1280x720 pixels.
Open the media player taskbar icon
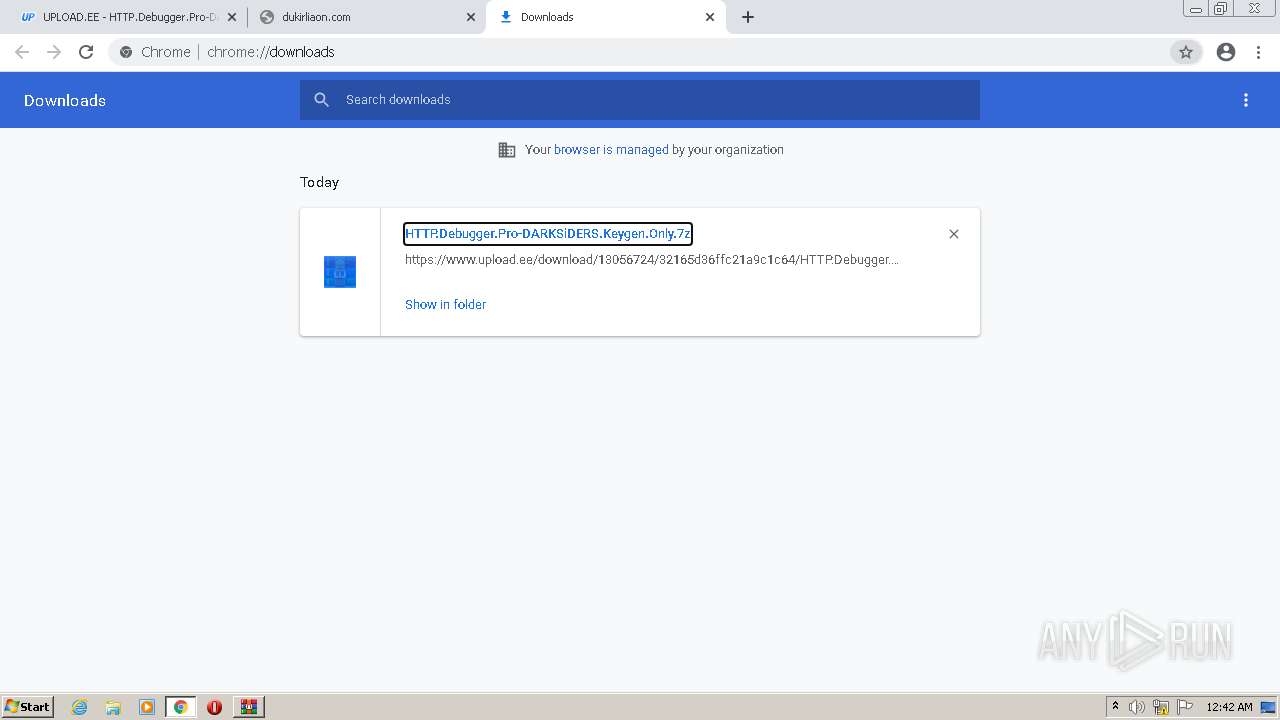[x=147, y=707]
